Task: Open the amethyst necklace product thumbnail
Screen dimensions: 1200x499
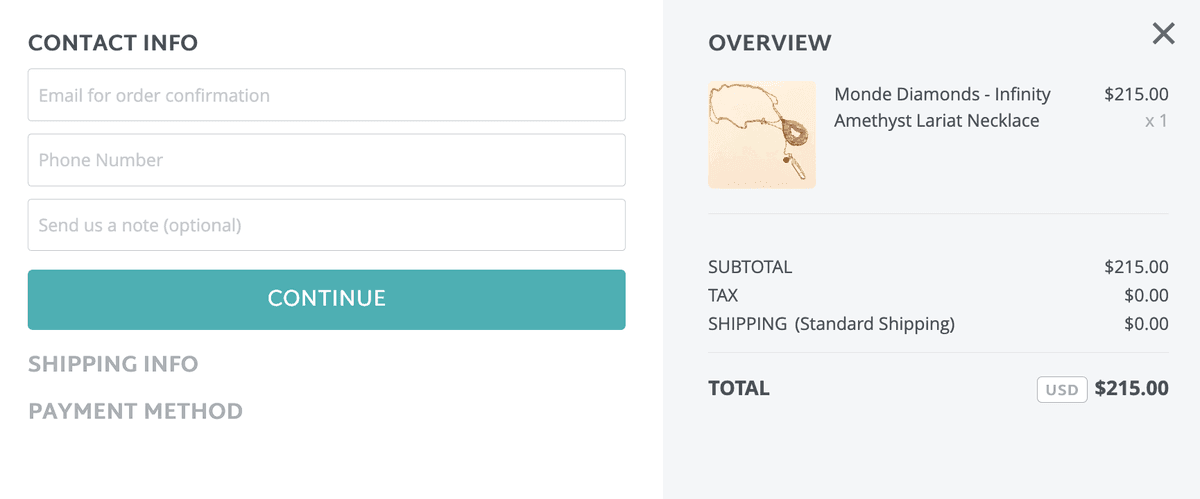Action: click(x=762, y=135)
